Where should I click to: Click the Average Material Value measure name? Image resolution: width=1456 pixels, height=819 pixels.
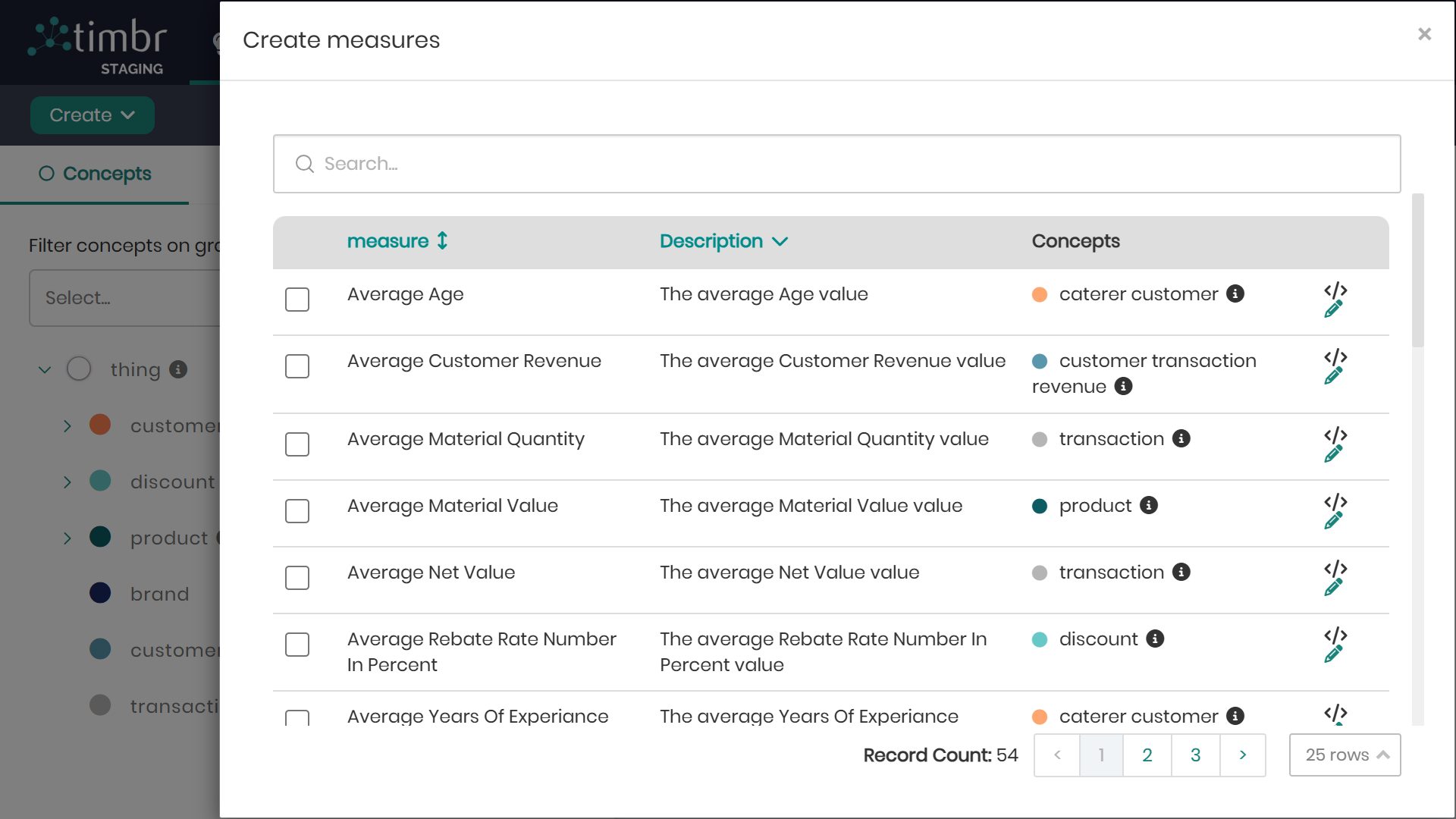[x=453, y=506]
